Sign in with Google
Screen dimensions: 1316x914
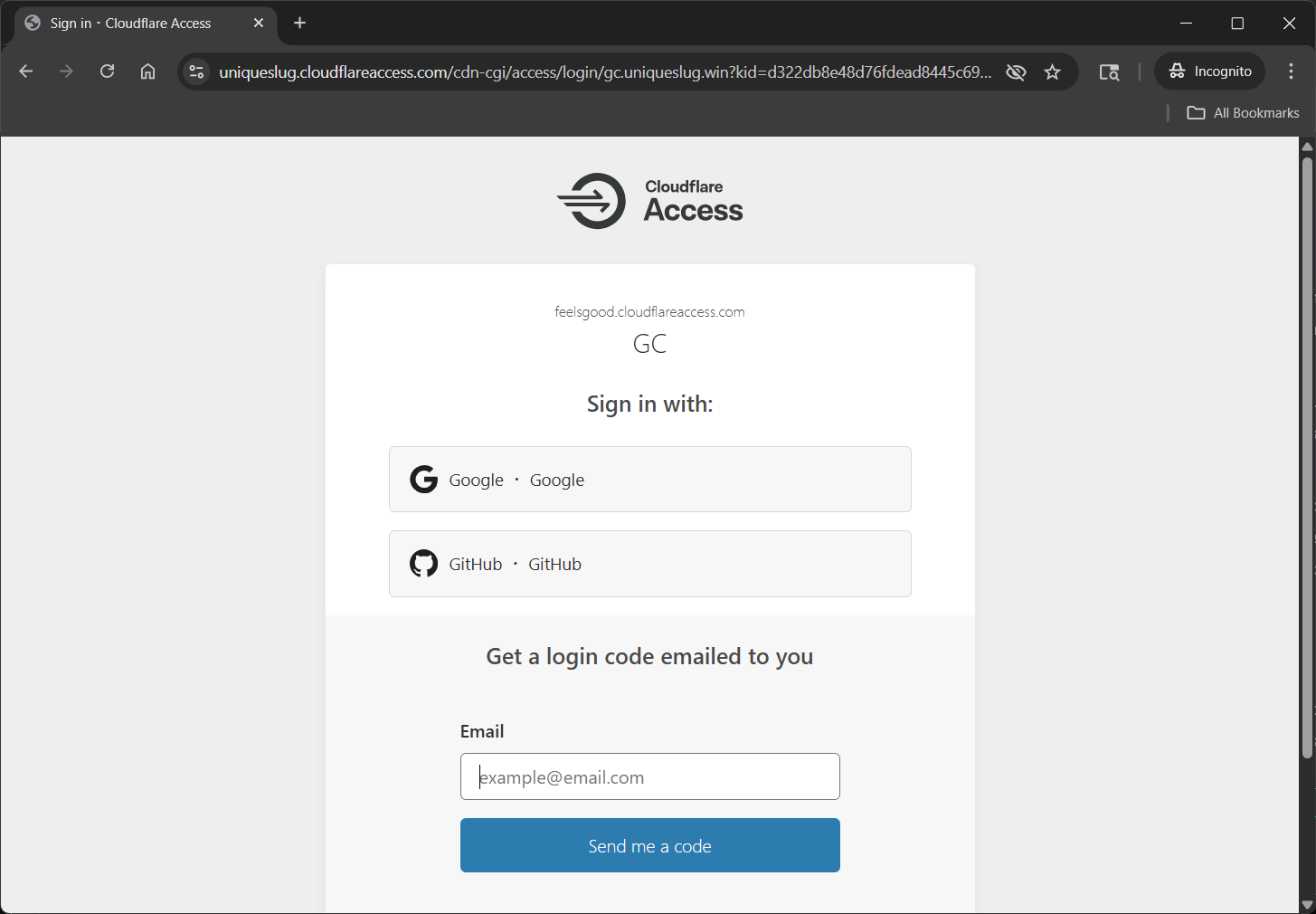(x=649, y=480)
